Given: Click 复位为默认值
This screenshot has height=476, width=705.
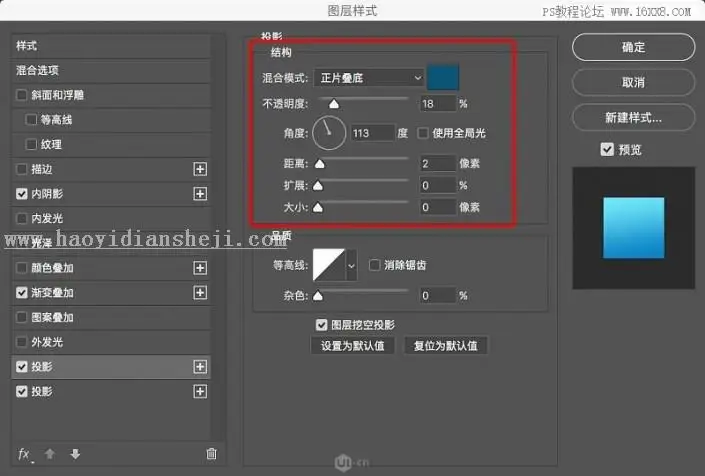Looking at the screenshot, I should coord(446,345).
